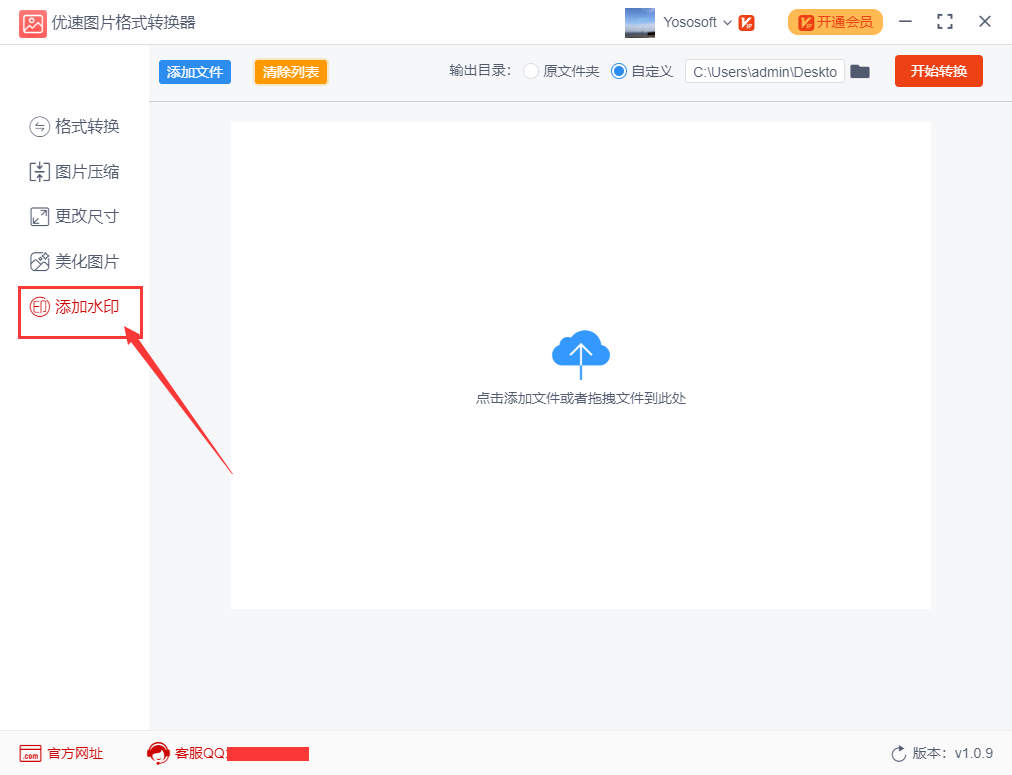Click the fullscreen icon in title bar
The image size is (1012, 775).
[x=944, y=21]
